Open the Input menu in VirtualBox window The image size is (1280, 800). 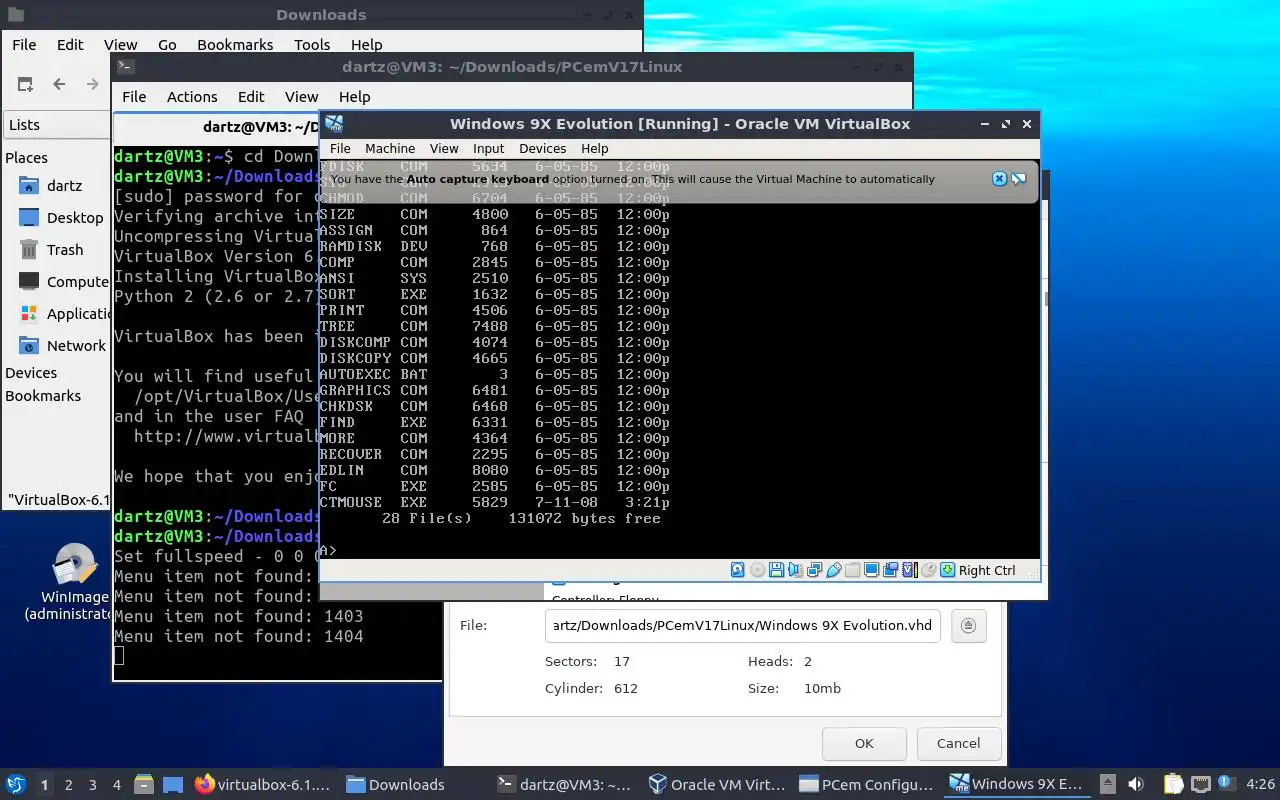(x=488, y=148)
